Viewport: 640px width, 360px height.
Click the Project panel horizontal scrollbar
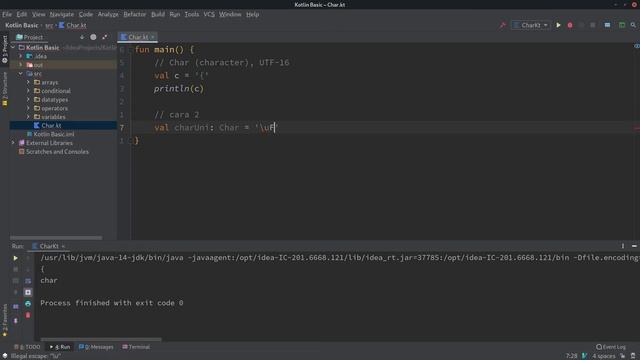pyautogui.click(x=56, y=238)
